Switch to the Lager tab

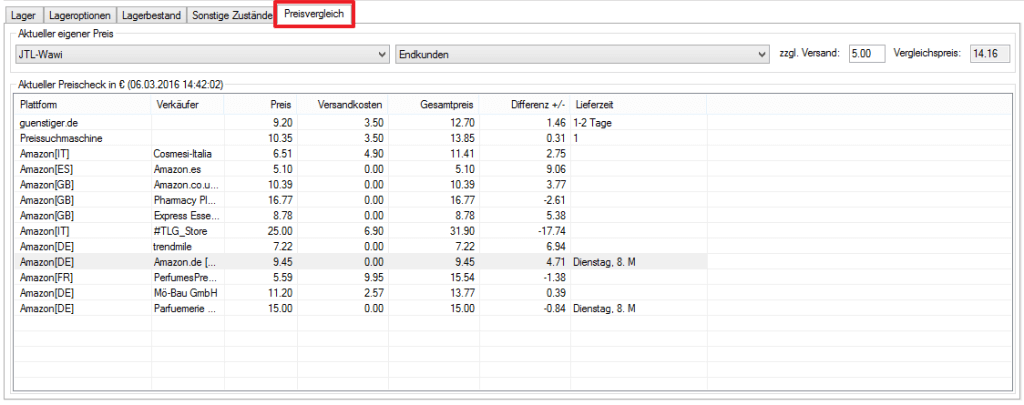(x=25, y=16)
